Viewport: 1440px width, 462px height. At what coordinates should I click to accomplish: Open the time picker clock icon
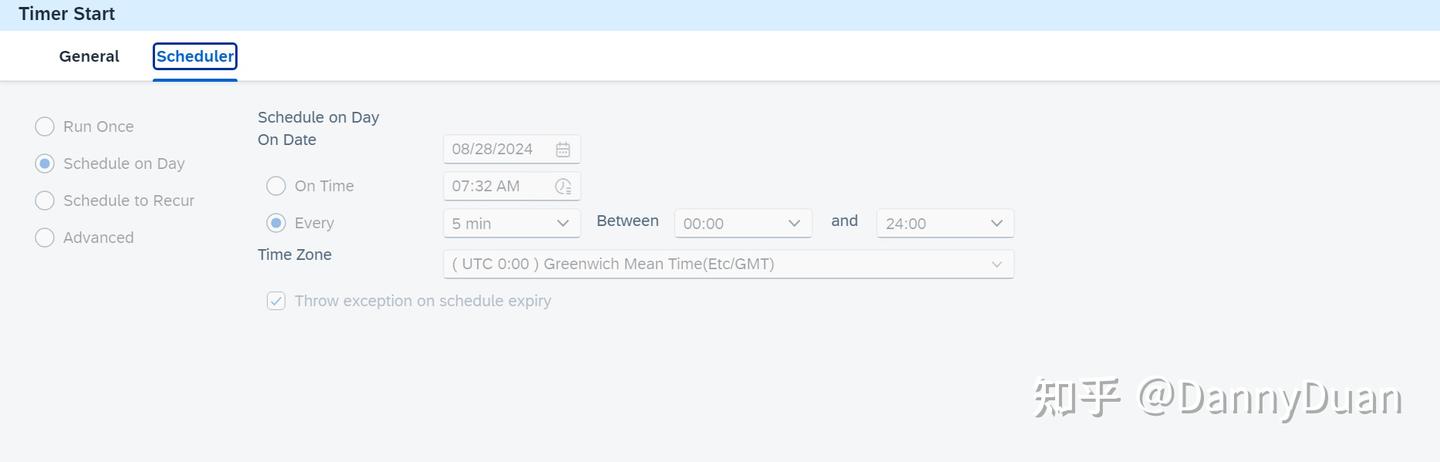(x=563, y=186)
